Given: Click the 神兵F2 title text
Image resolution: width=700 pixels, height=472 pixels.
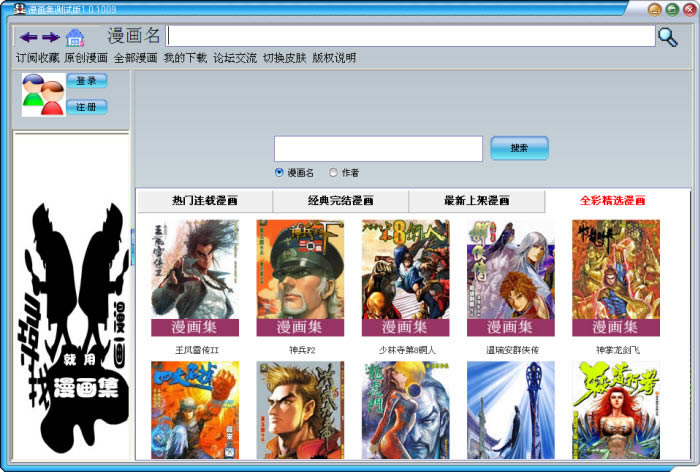Looking at the screenshot, I should point(301,350).
